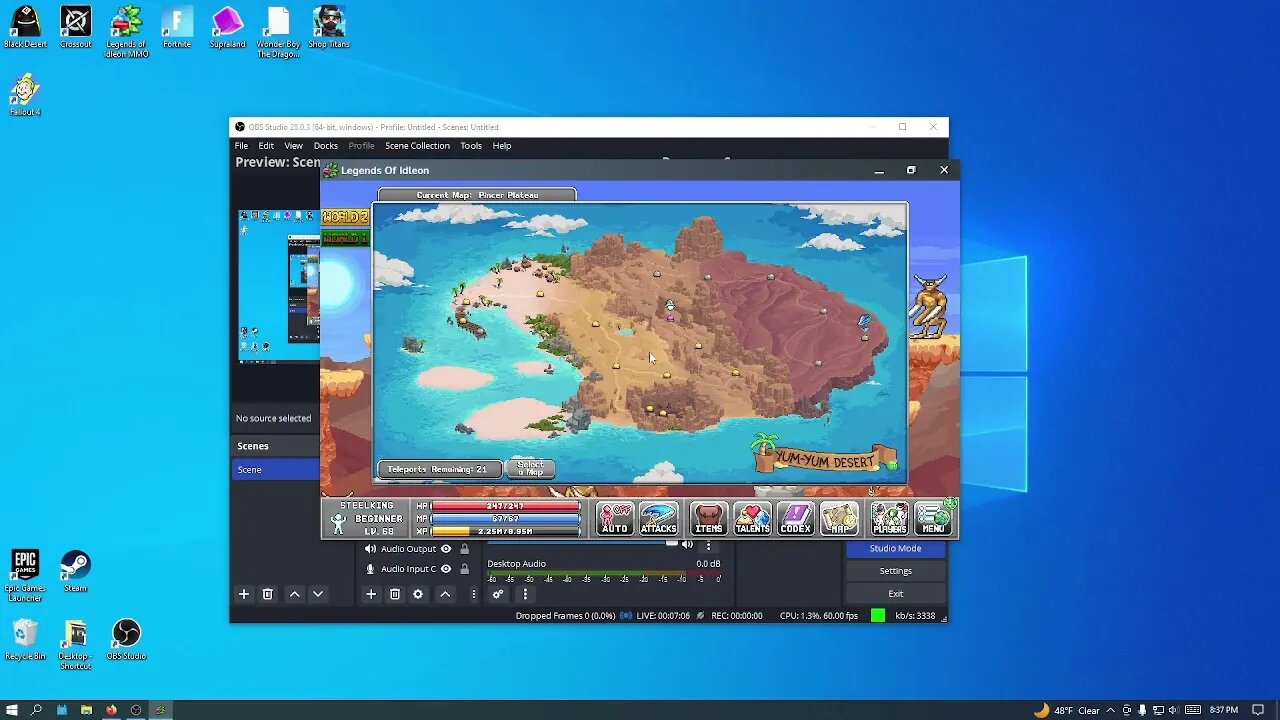Mute the mixer channel speaker icon
Screen dimensions: 1280x720
(687, 545)
